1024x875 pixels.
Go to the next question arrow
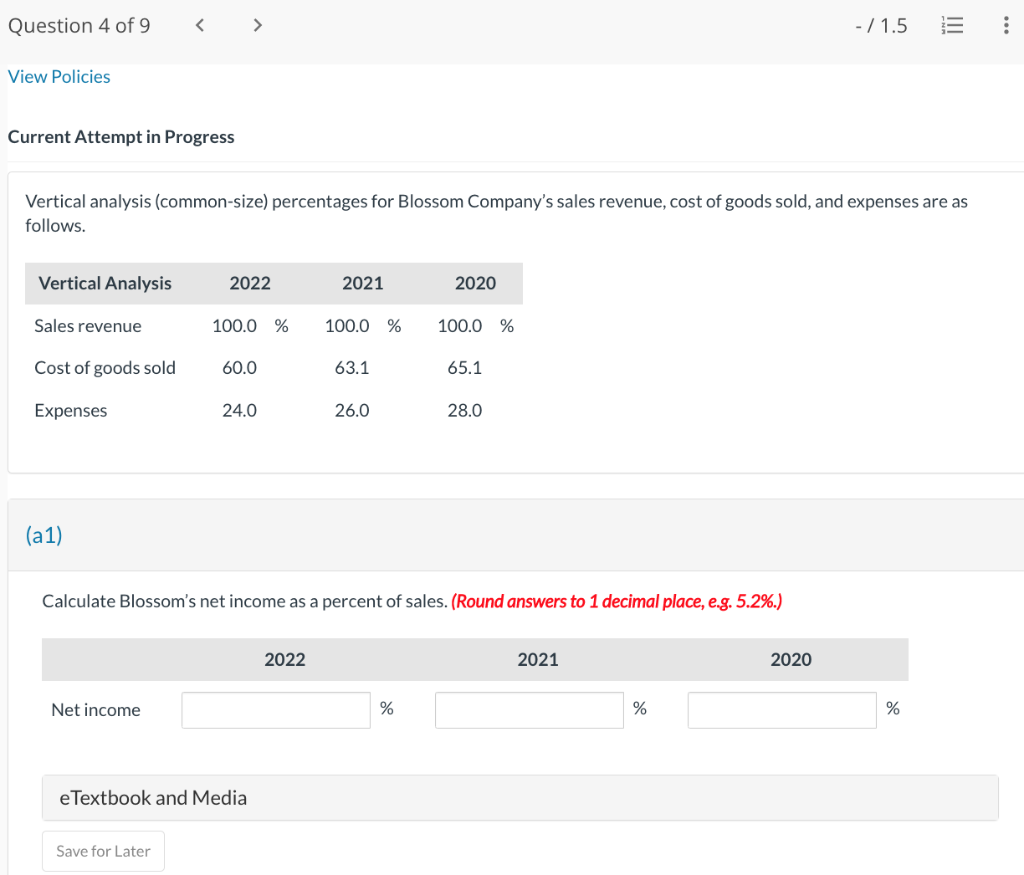(257, 25)
